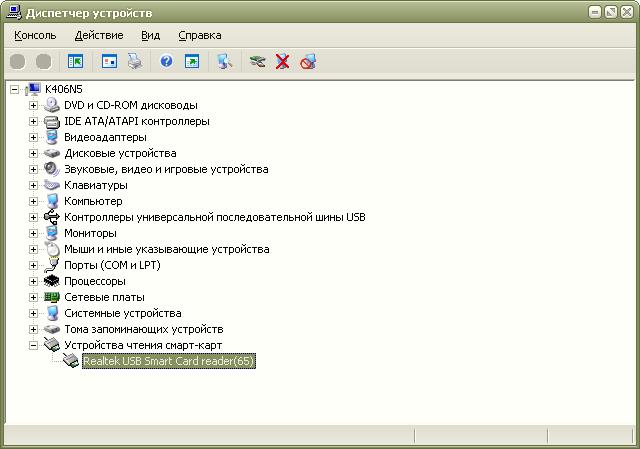
Task: Select Дисковые устройства label
Action: point(120,153)
